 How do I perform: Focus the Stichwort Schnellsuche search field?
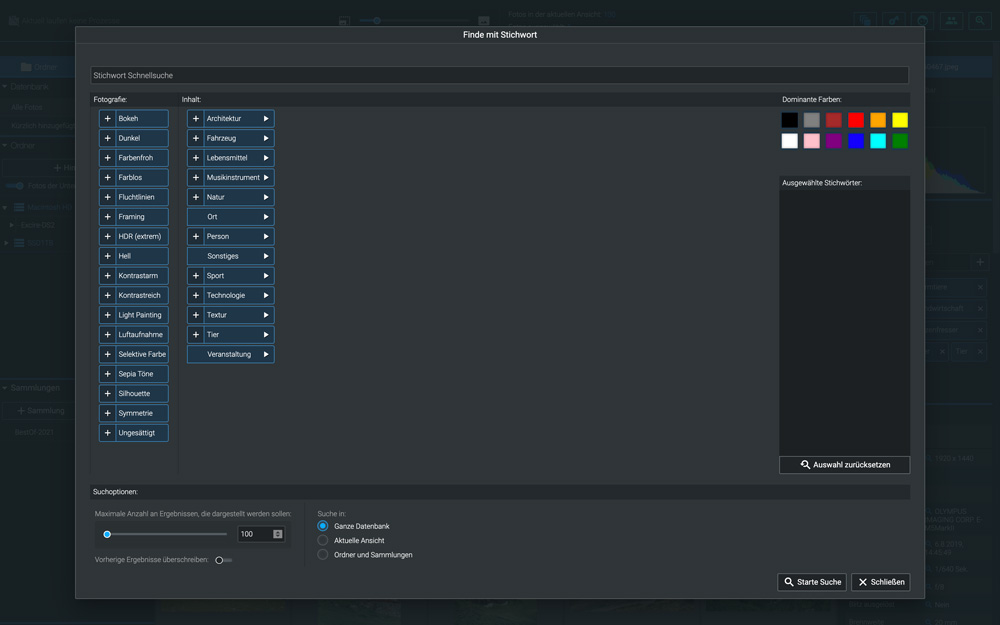click(499, 75)
